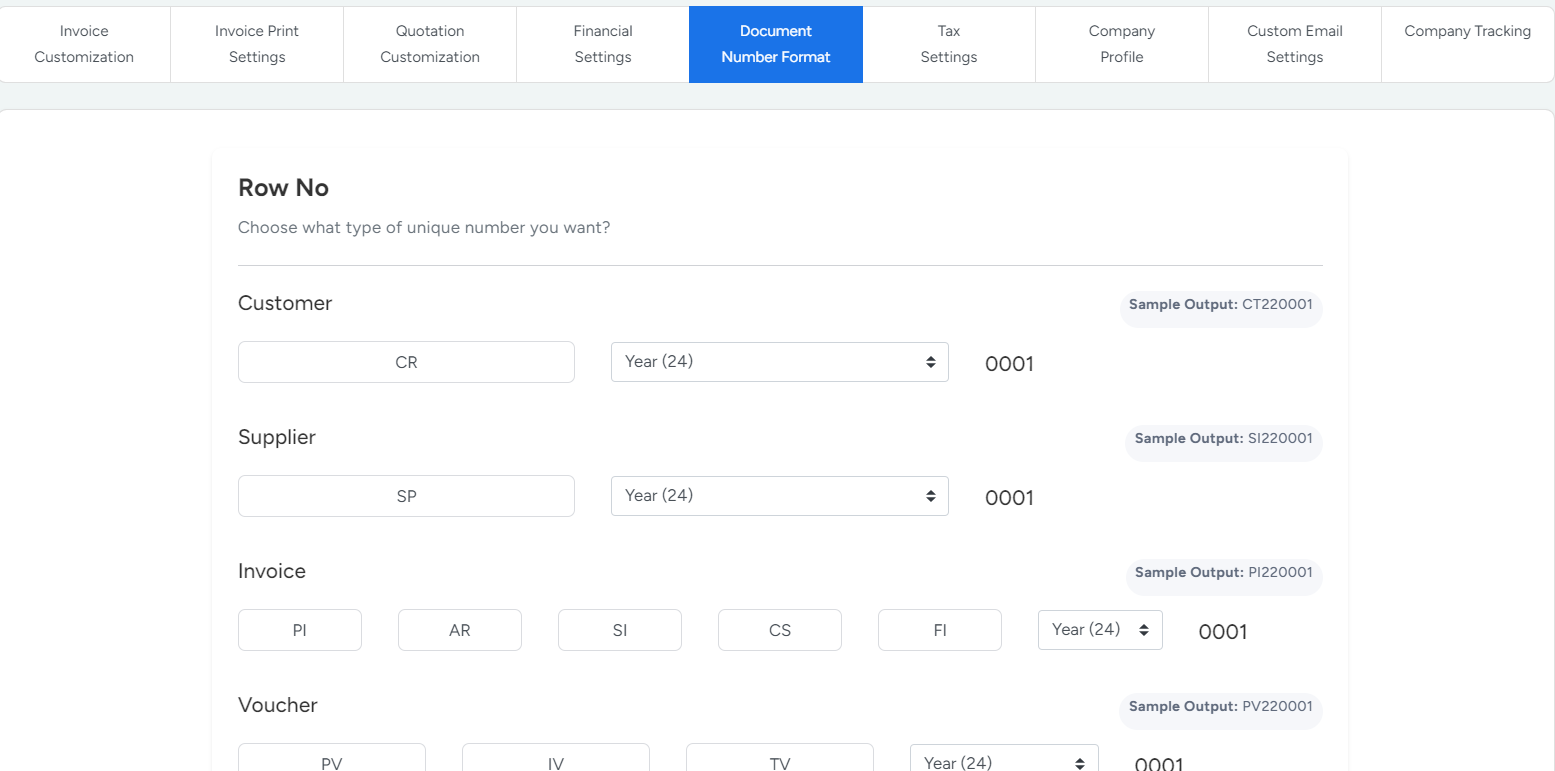Click the 0001 number in Customer row
This screenshot has height=771, width=1555.
pos(1009,364)
